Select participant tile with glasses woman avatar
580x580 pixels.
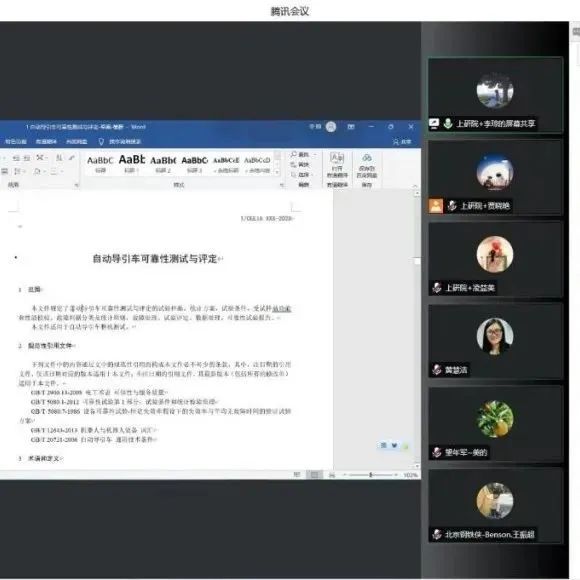point(495,342)
